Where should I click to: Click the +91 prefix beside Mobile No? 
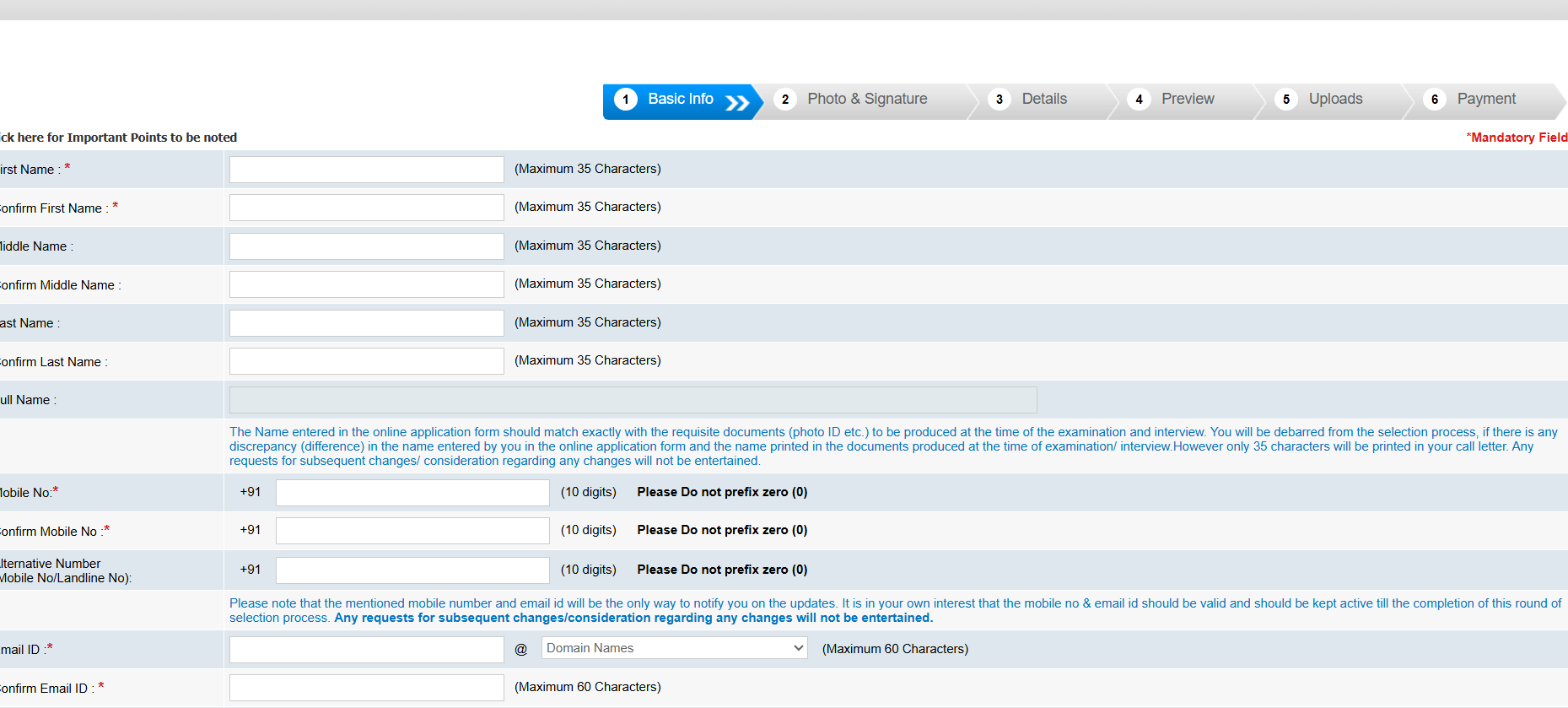coord(251,492)
